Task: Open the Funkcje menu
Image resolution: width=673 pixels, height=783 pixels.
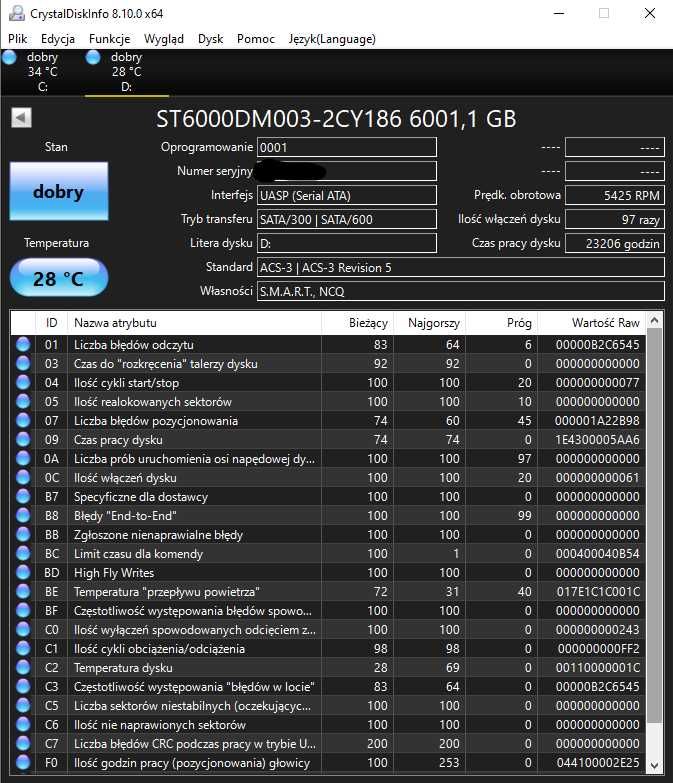Action: point(109,39)
